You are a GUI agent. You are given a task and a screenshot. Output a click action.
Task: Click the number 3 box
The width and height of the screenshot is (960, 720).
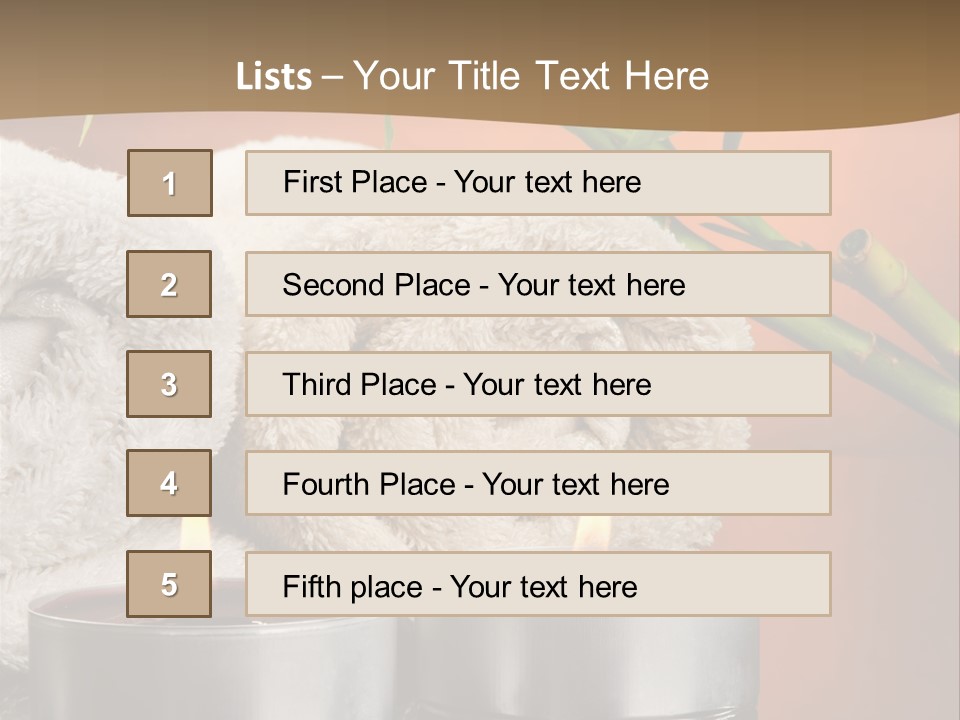pyautogui.click(x=169, y=384)
